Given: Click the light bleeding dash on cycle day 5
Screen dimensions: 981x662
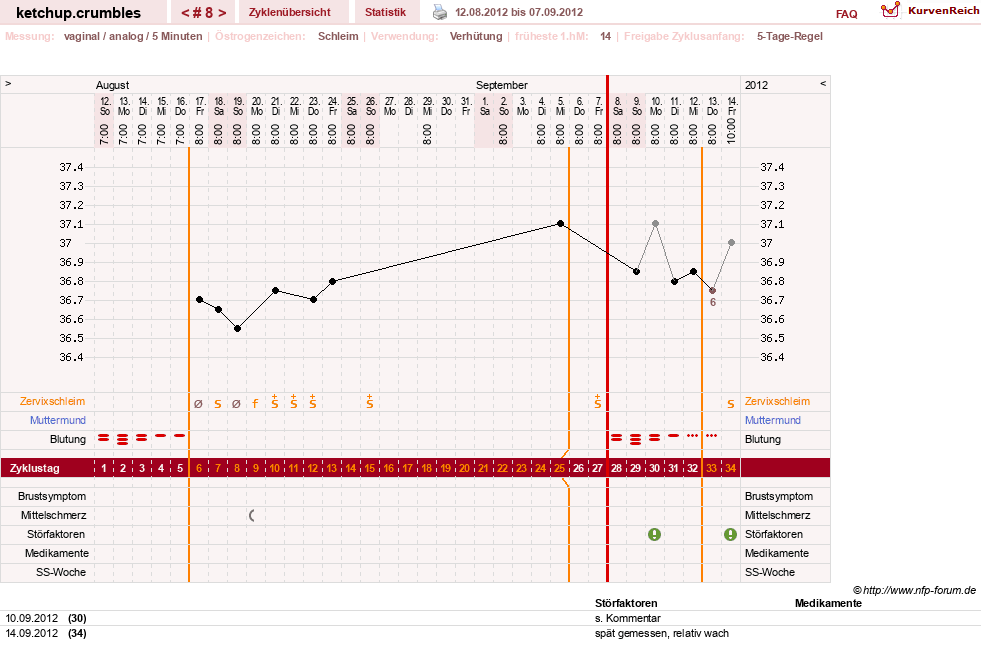Looking at the screenshot, I should (180, 435).
